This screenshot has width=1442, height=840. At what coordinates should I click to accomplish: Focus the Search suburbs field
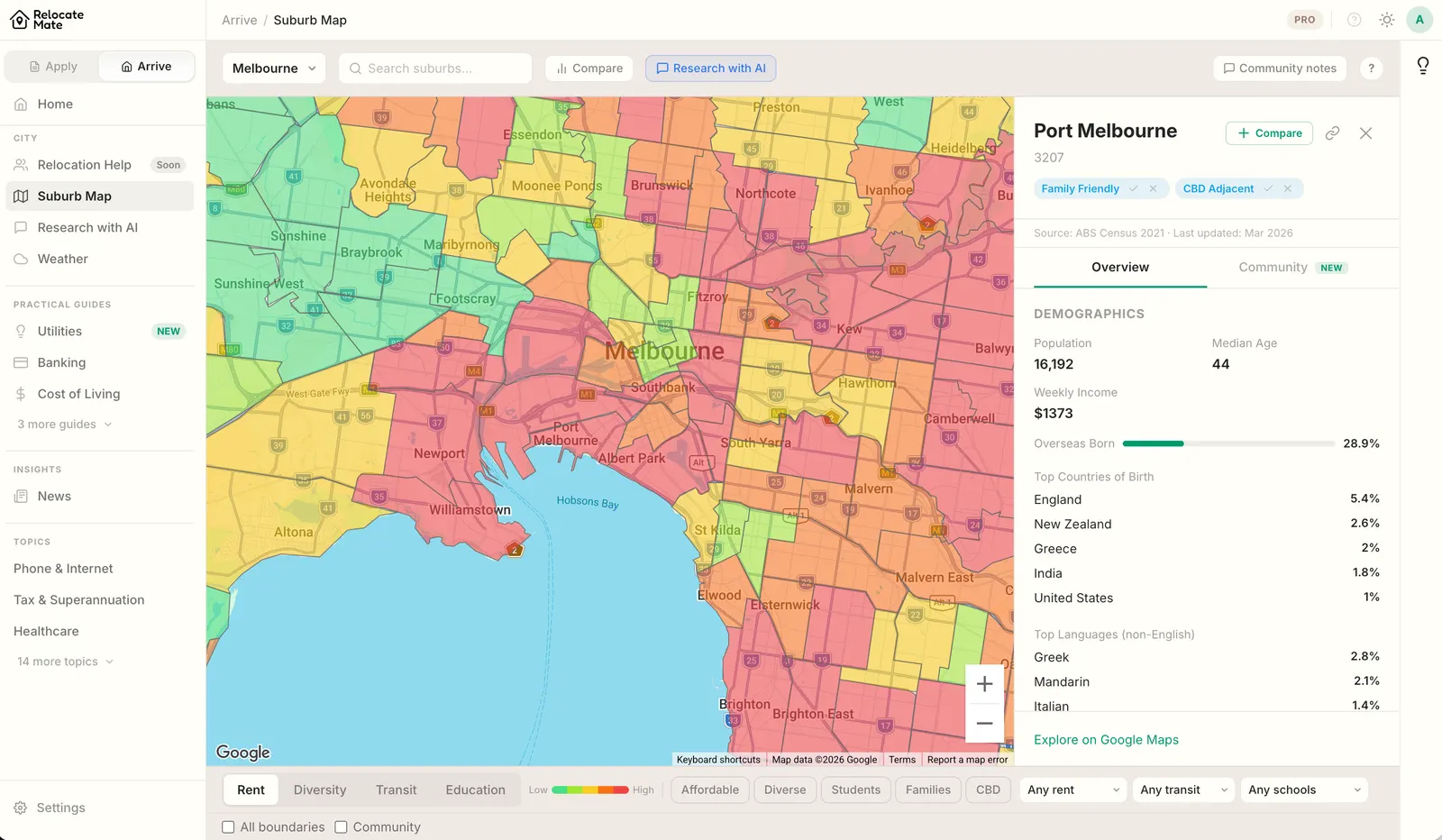tap(435, 68)
